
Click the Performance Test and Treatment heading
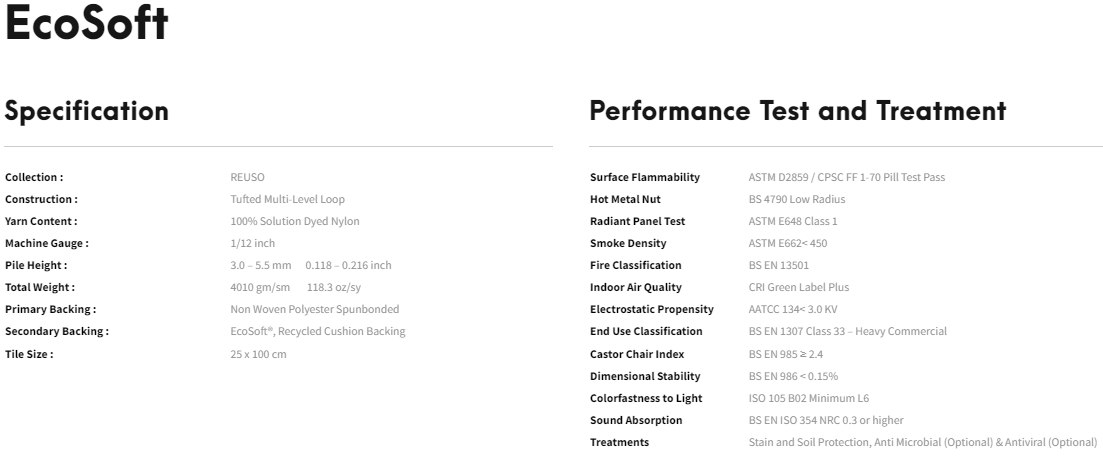(x=797, y=111)
